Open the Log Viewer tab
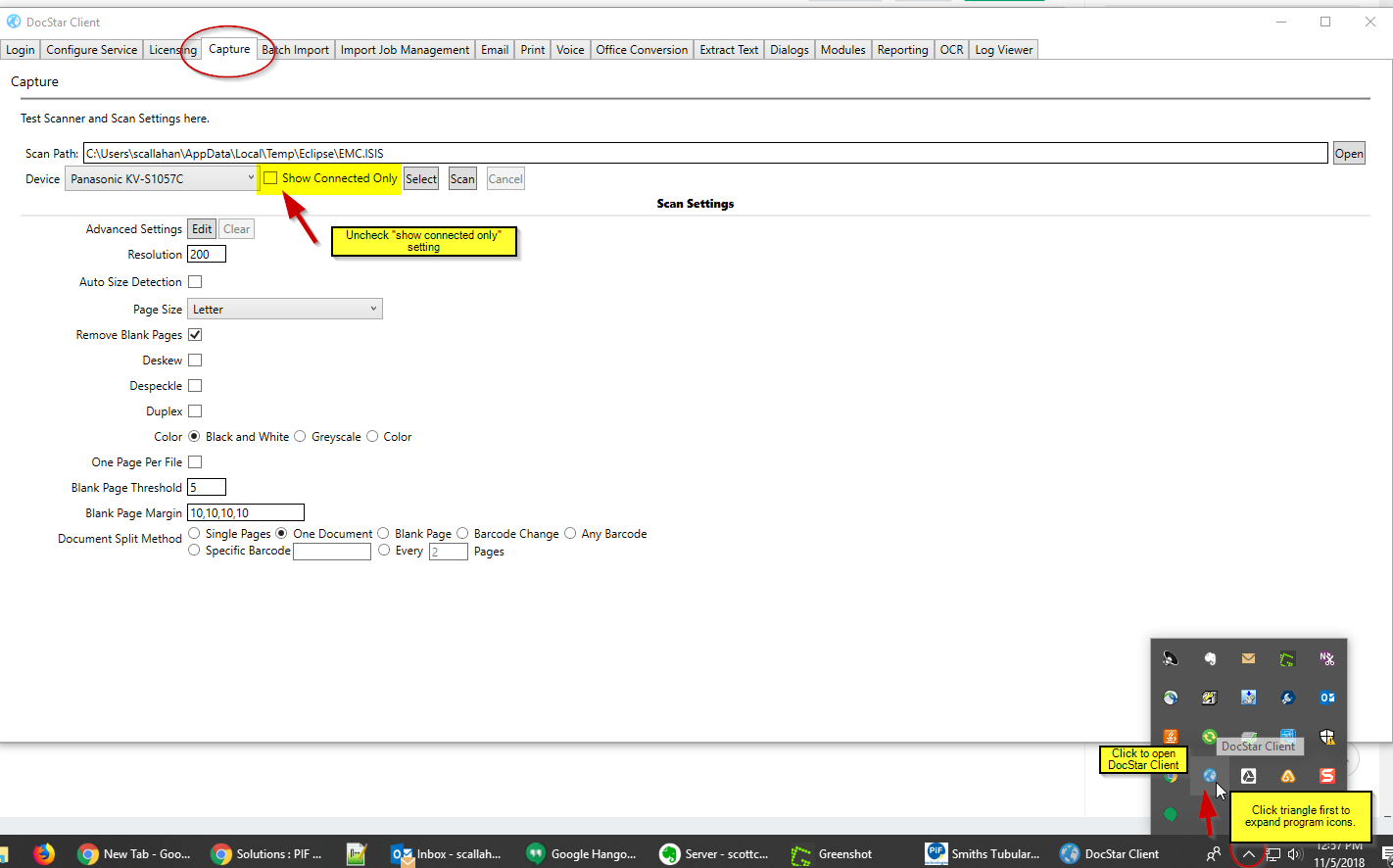 click(1003, 50)
